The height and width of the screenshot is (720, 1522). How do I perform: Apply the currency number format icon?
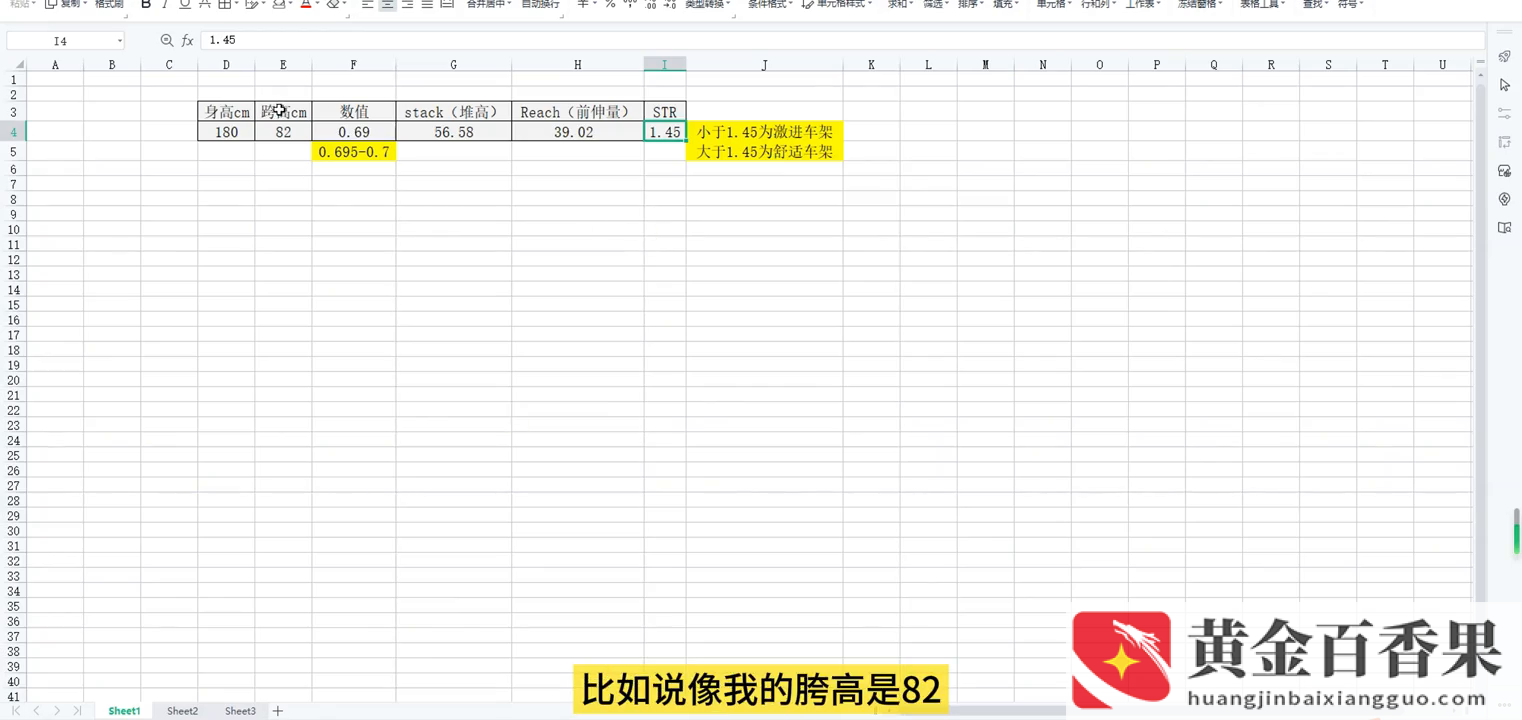click(x=583, y=4)
